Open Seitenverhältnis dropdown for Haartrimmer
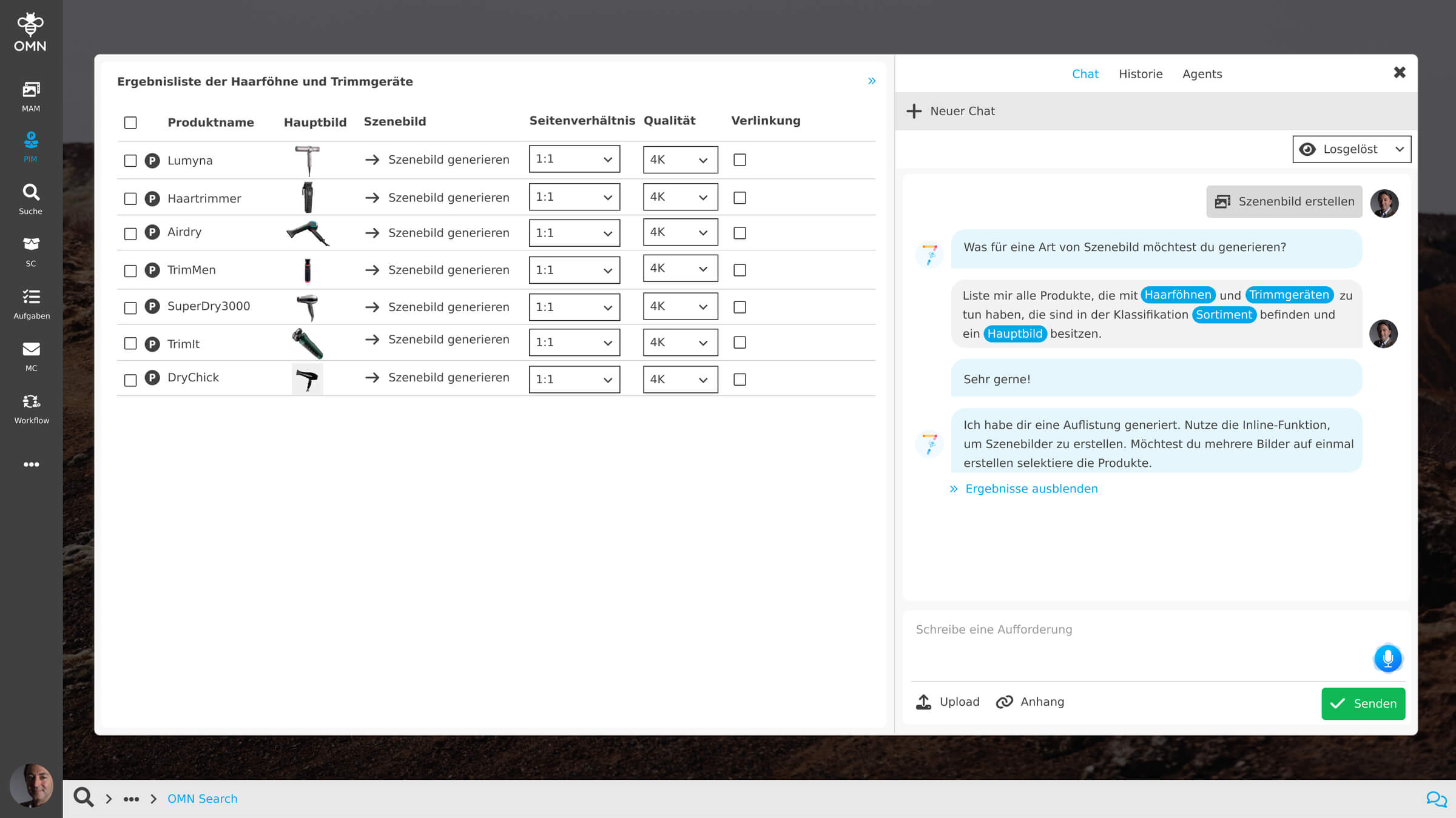The image size is (1456, 818). coord(574,197)
